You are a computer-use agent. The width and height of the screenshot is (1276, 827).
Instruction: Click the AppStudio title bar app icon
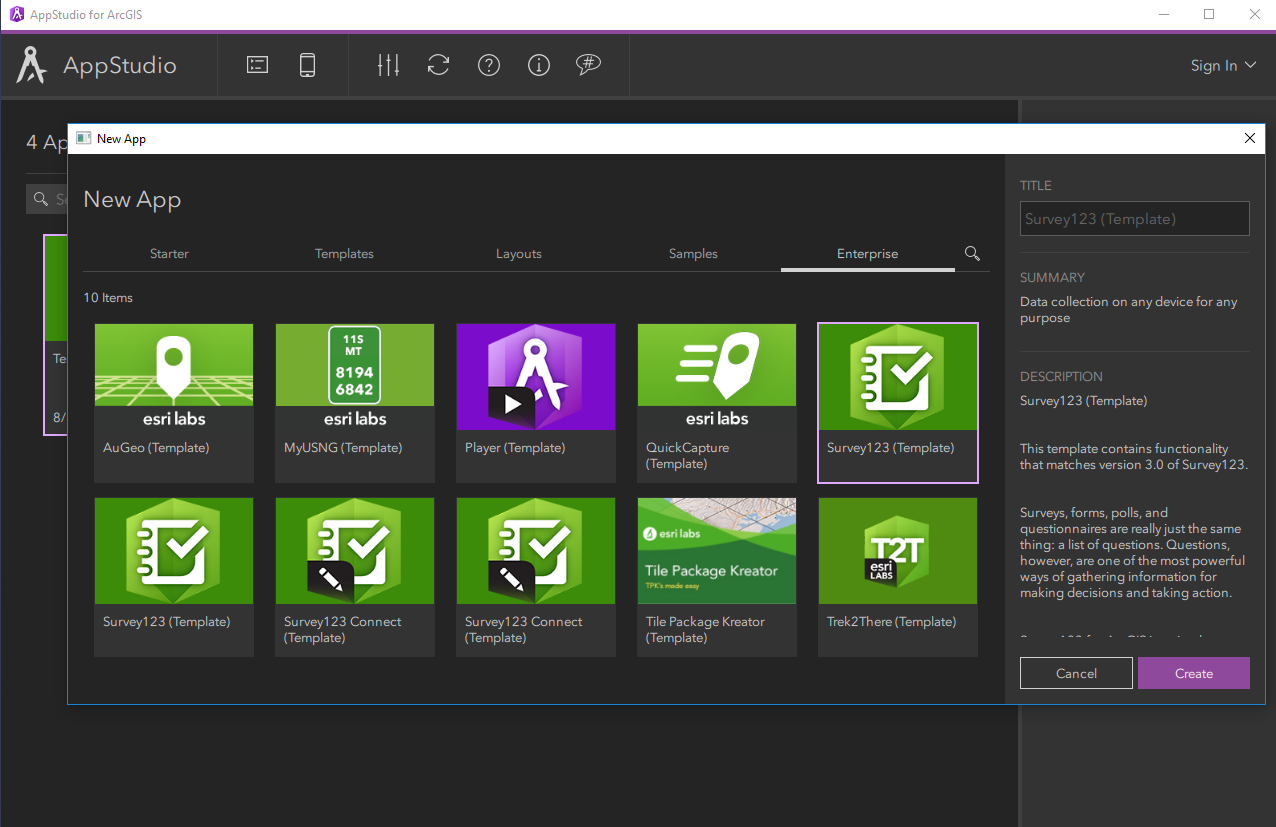tap(17, 14)
